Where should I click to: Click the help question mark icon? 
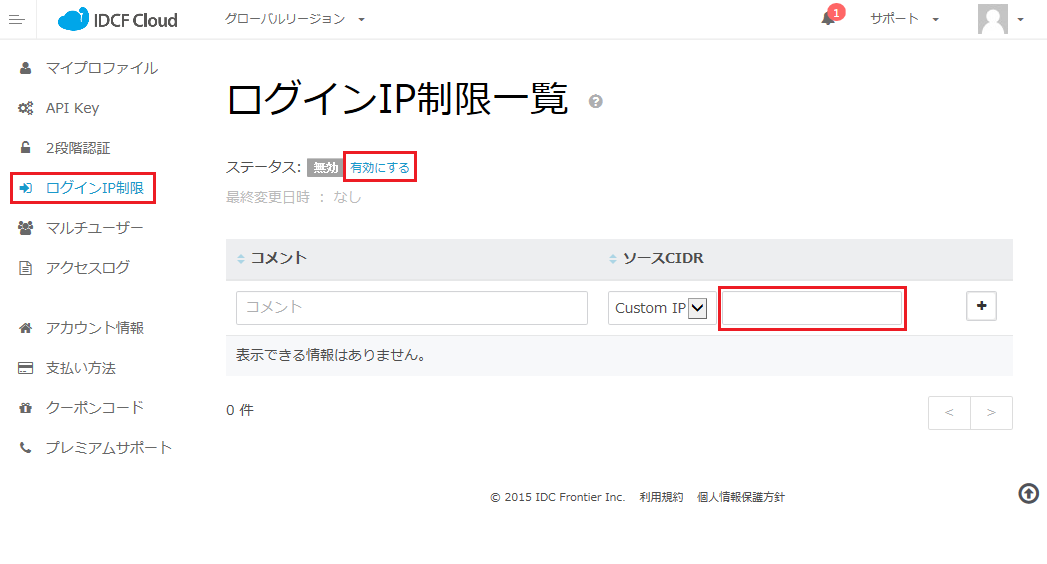596,101
